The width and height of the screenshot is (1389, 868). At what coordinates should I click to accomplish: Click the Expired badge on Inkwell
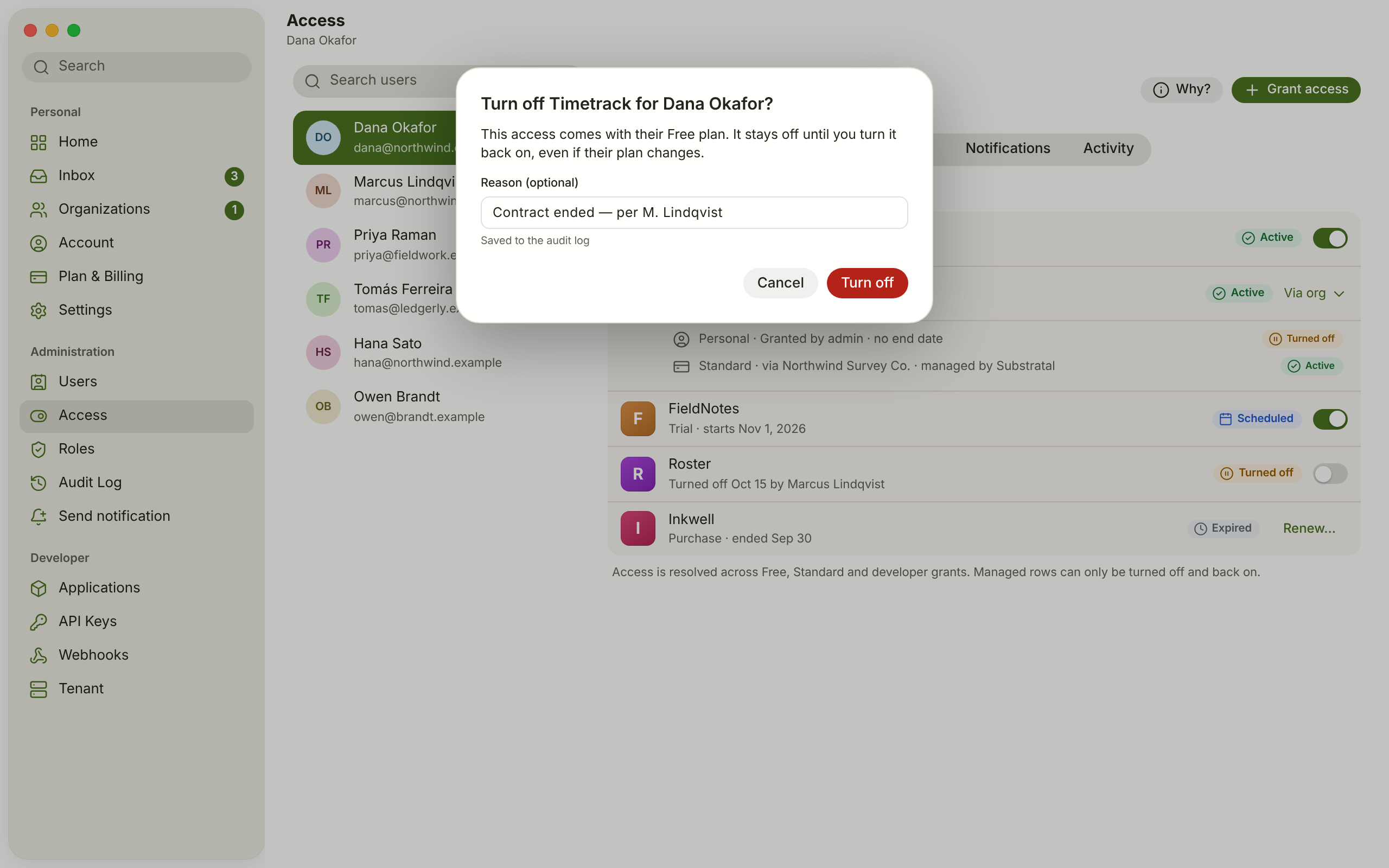tap(1222, 529)
